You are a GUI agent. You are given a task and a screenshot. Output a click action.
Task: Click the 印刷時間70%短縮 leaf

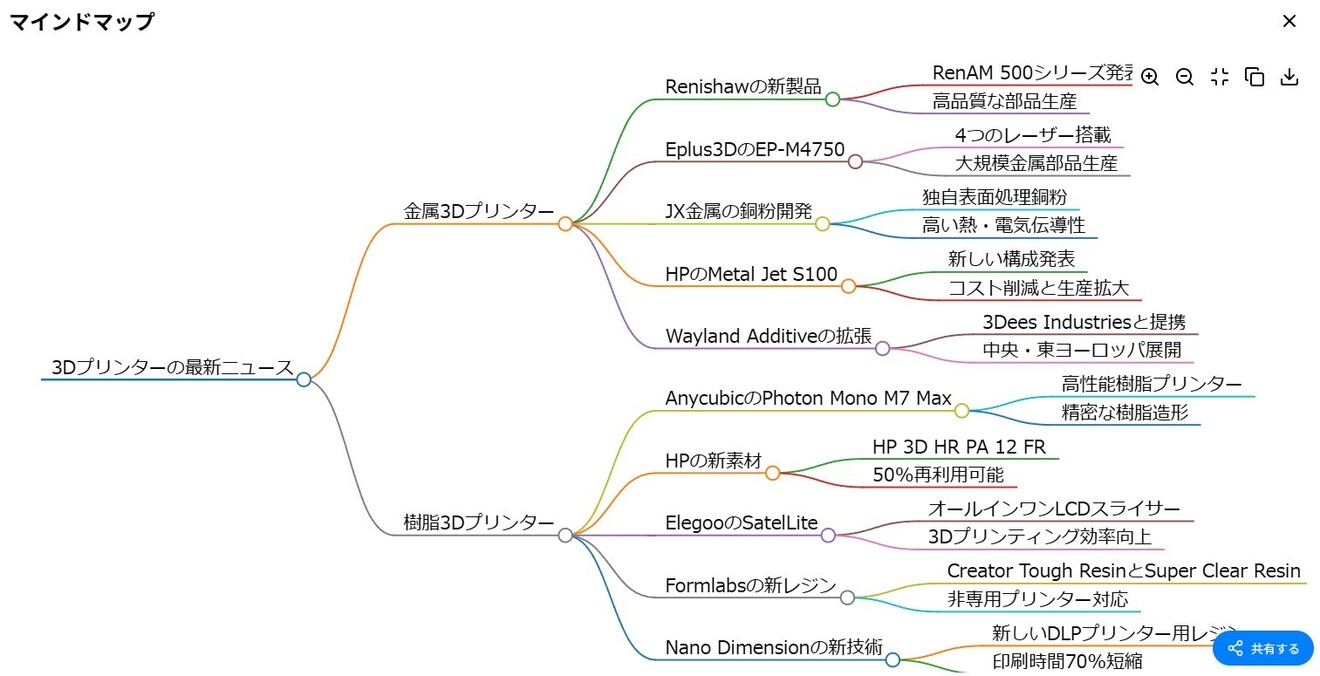click(1067, 661)
